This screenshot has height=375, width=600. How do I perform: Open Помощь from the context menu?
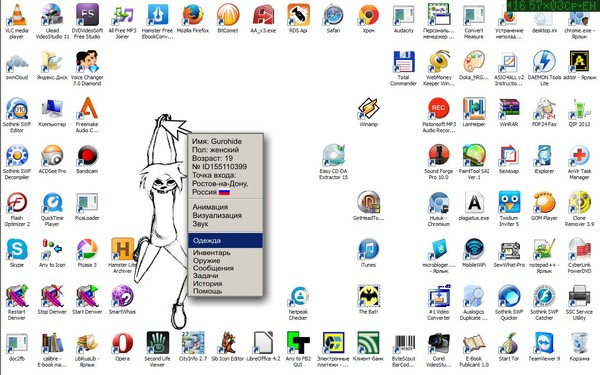pyautogui.click(x=207, y=291)
